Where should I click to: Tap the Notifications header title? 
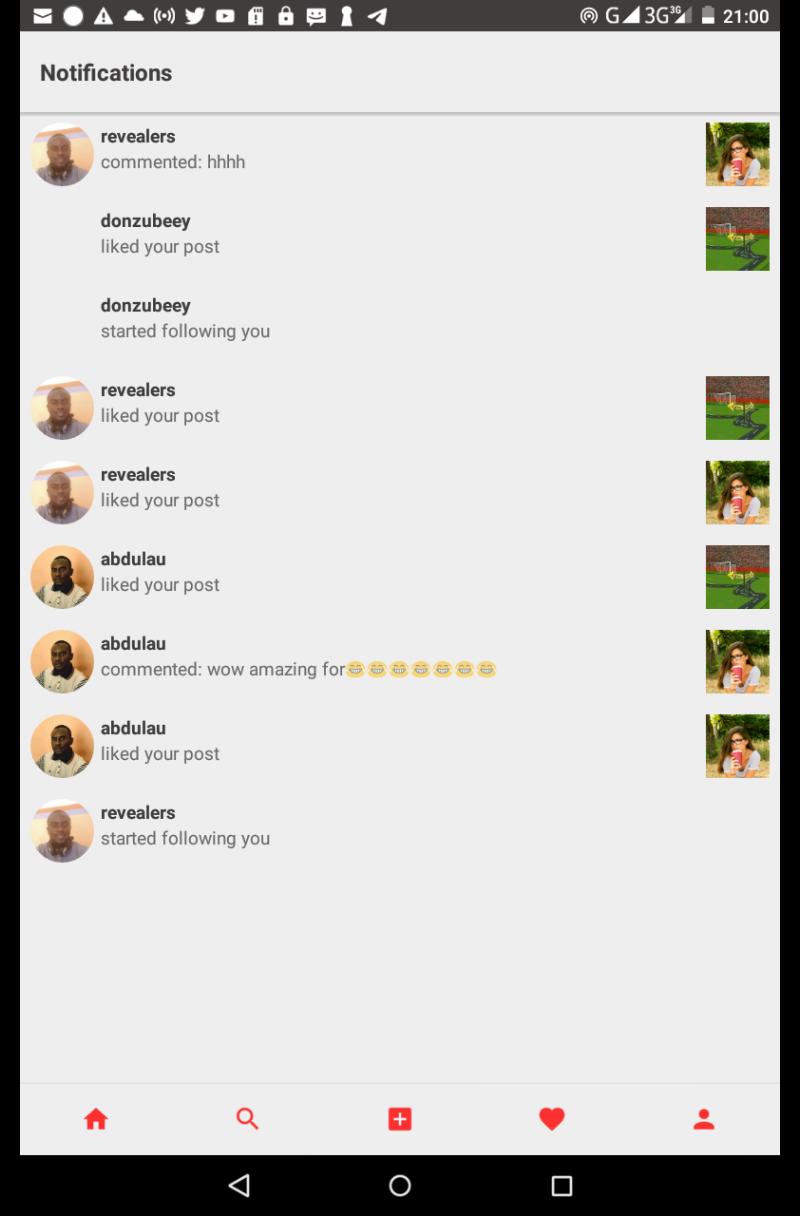[x=106, y=73]
